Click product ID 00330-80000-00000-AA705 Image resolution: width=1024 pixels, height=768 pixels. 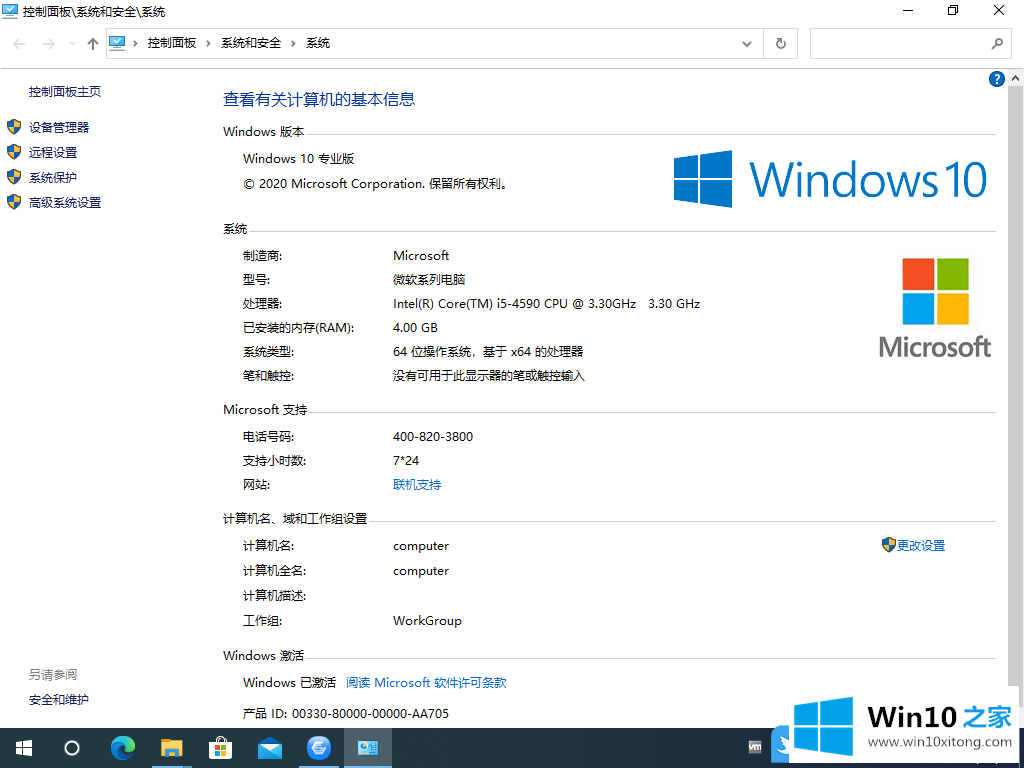tap(370, 714)
